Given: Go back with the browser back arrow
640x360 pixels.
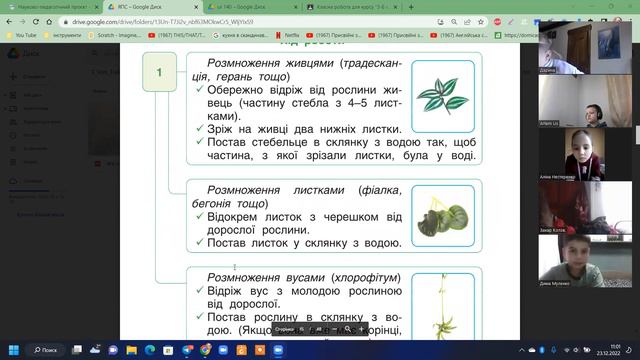Looking at the screenshot, I should click(x=9, y=22).
